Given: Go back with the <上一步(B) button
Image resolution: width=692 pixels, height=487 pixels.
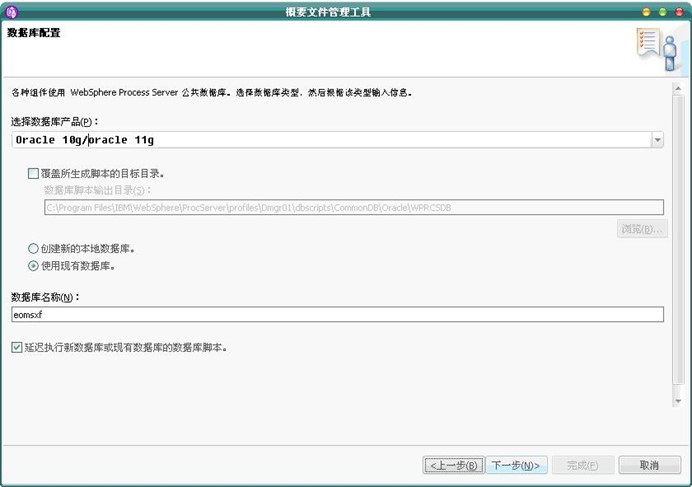Looking at the screenshot, I should (x=454, y=465).
